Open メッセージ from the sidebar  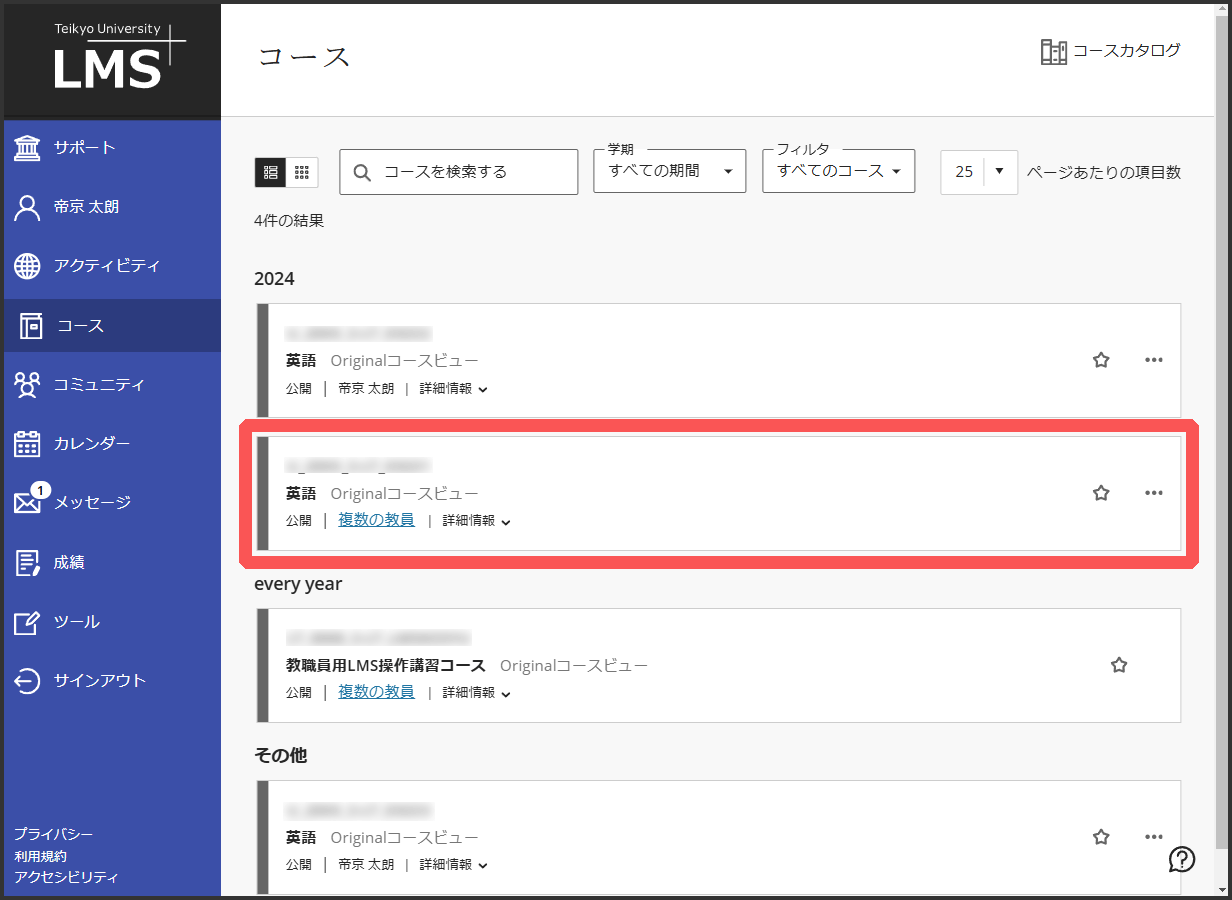pos(95,502)
